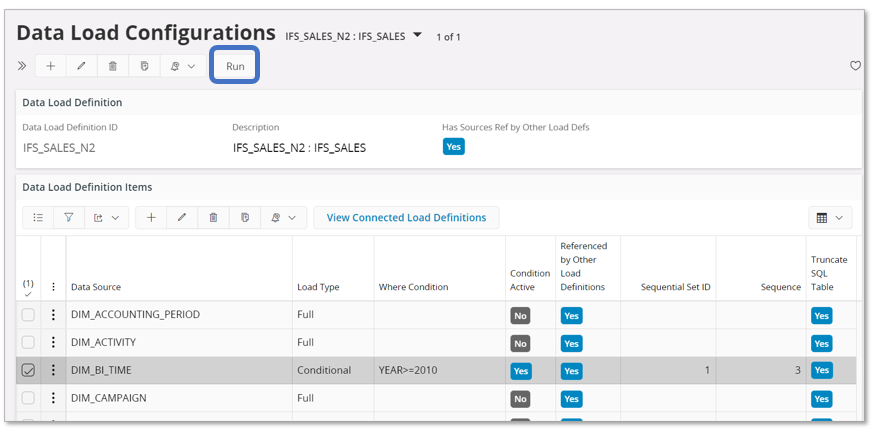Image resolution: width=875 pixels, height=433 pixels.
Task: Click the top toolbar Edit pencil icon
Action: 82,66
